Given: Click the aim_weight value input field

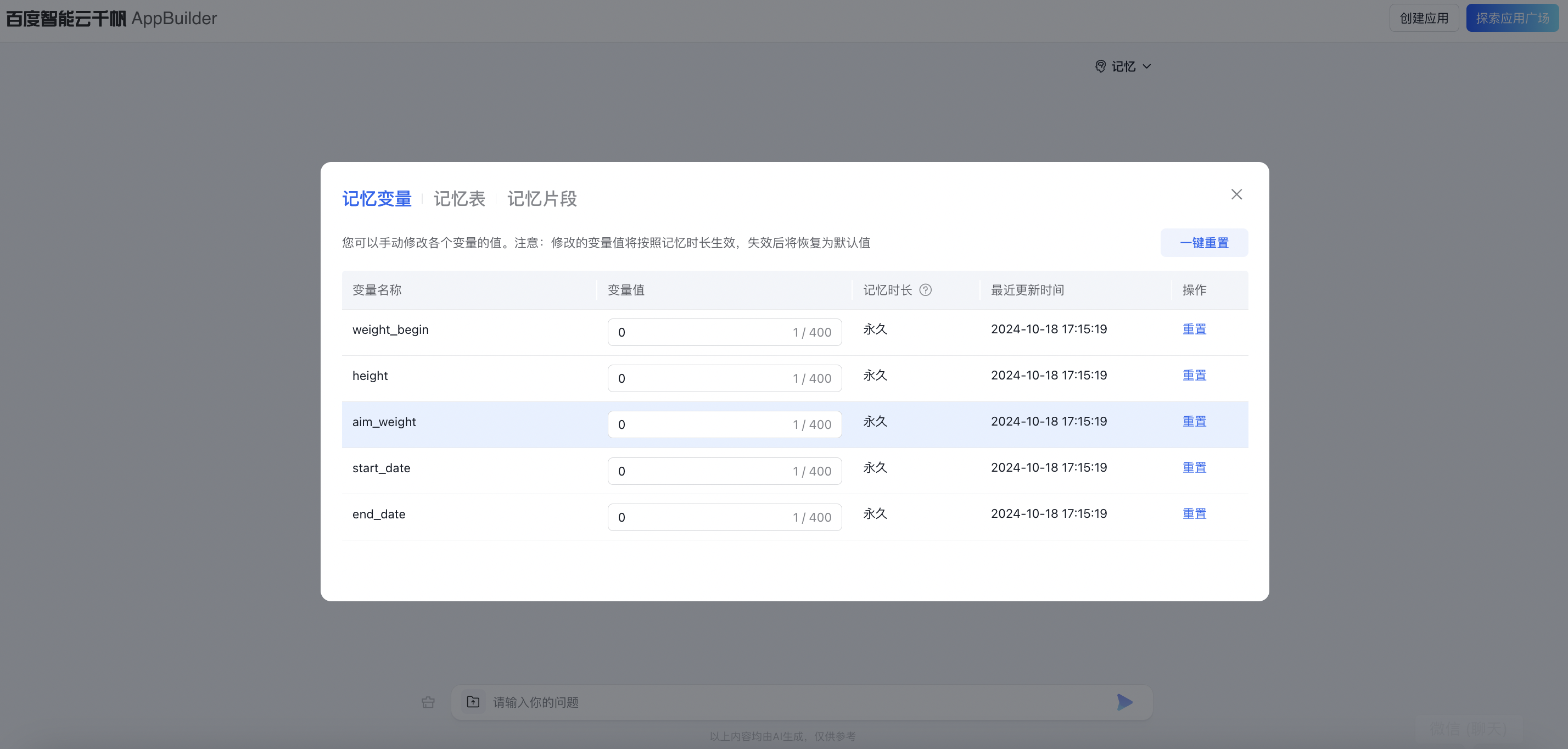Looking at the screenshot, I should coord(724,425).
